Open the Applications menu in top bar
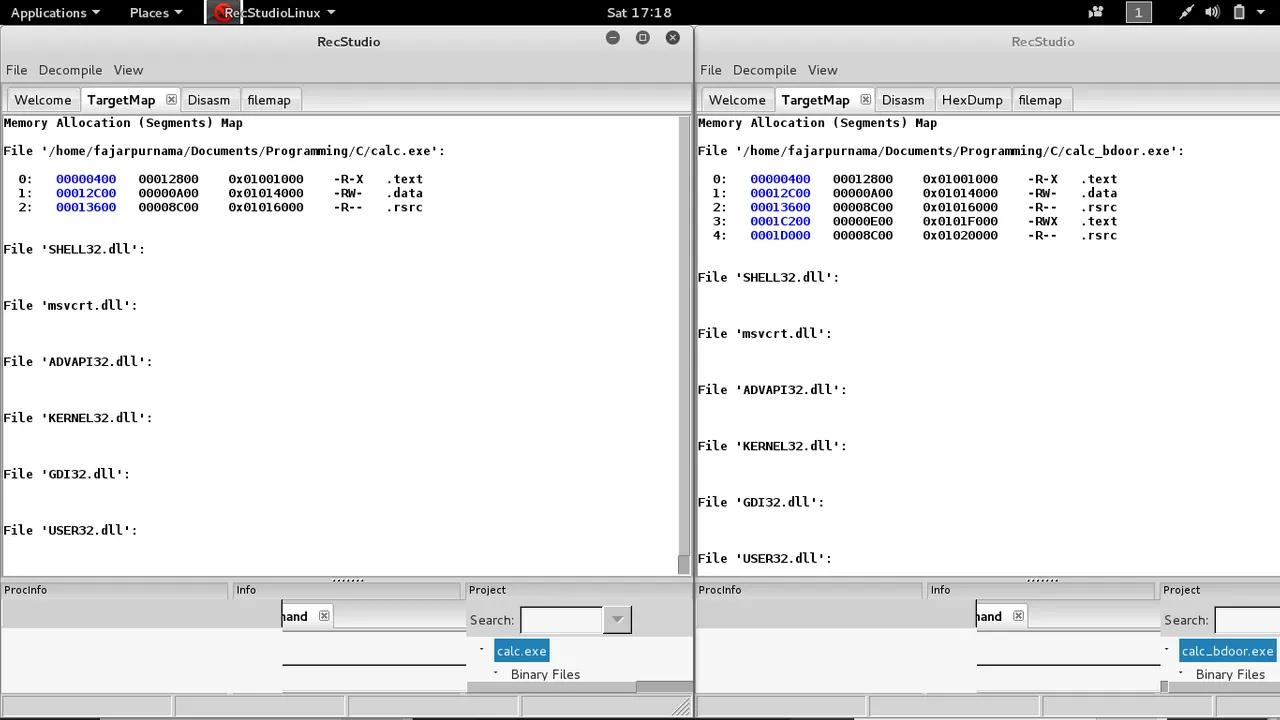 (x=55, y=12)
